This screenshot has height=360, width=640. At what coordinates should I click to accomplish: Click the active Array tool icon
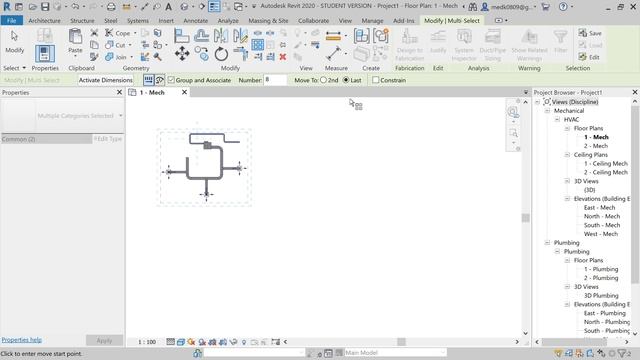click(258, 44)
